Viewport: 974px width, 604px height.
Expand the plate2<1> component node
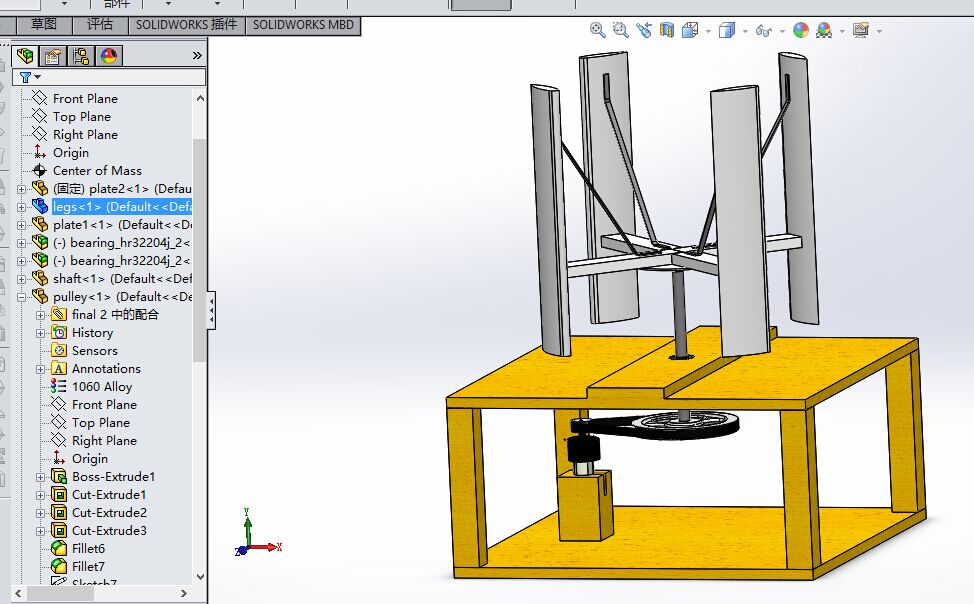22,189
